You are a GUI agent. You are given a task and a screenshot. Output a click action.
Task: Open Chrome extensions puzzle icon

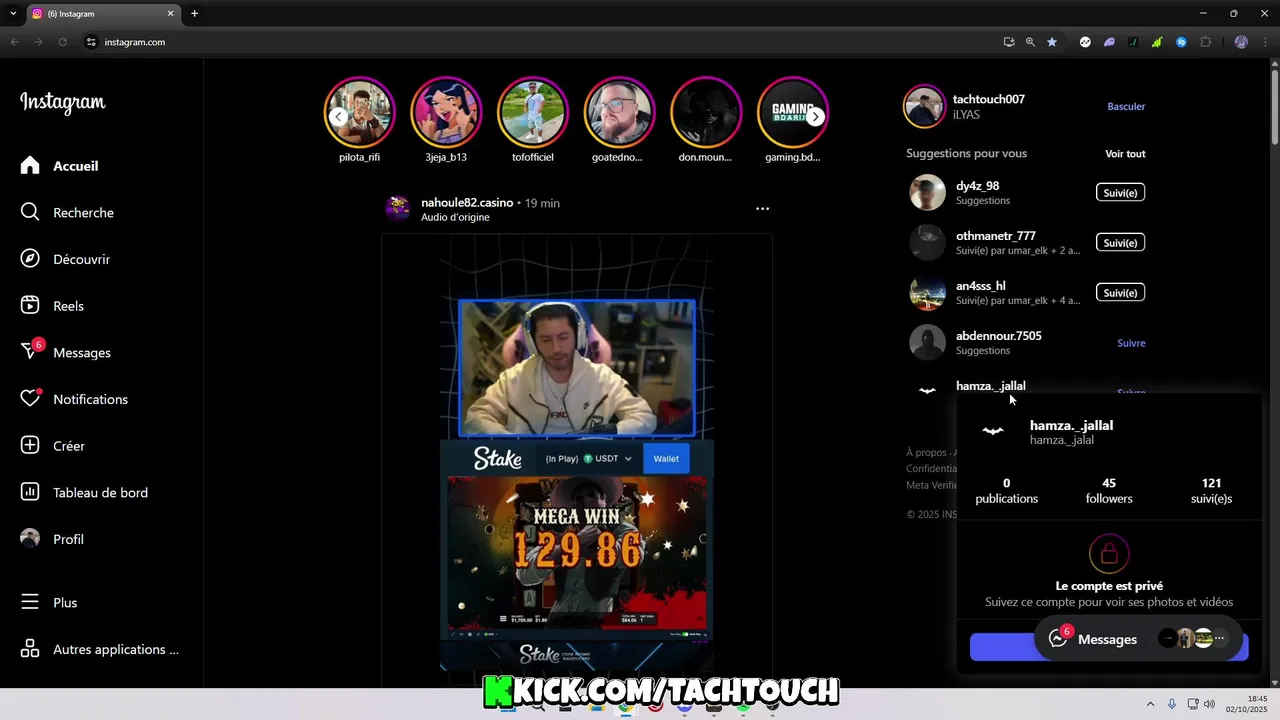coord(1205,42)
